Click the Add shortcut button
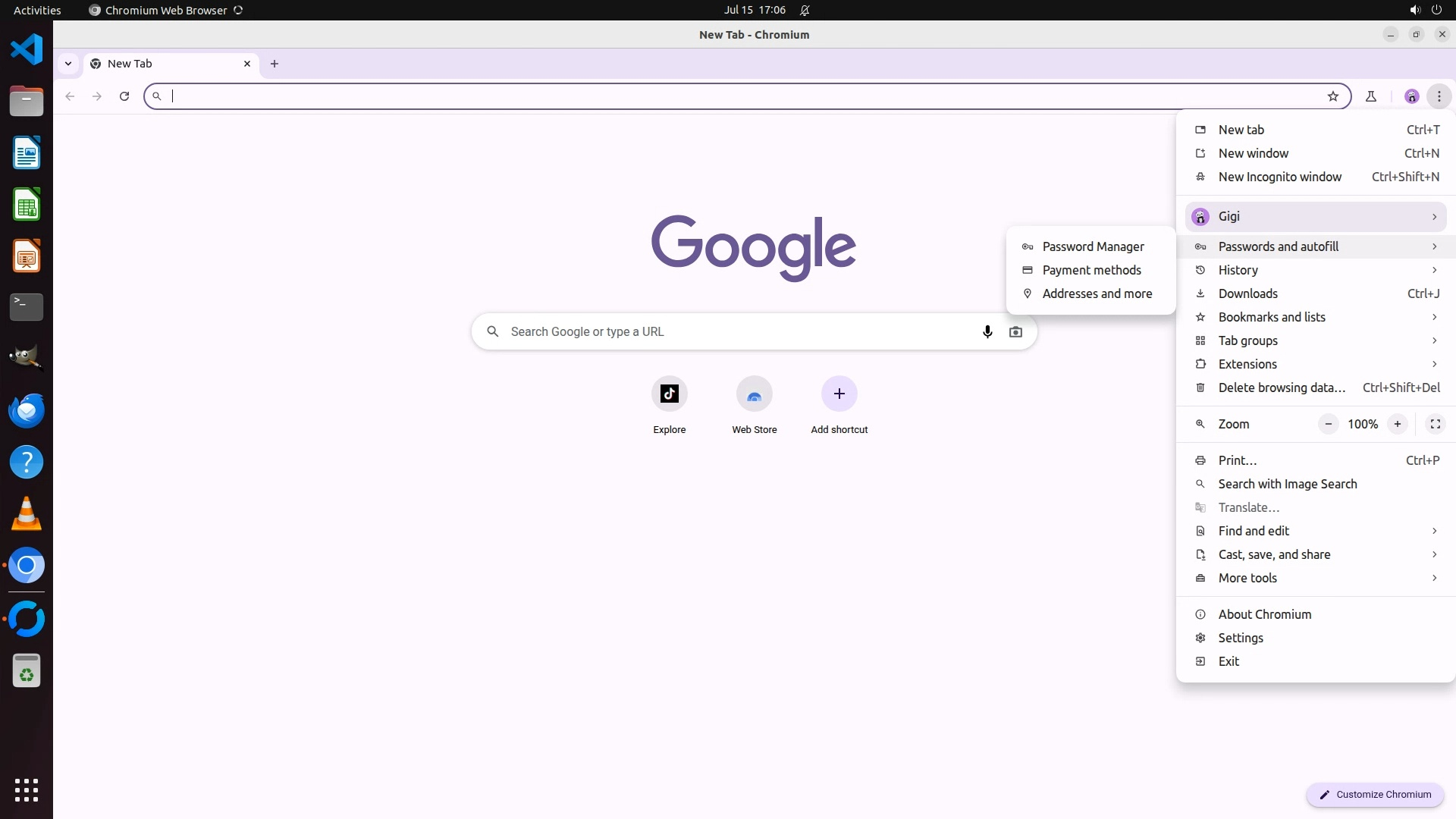Viewport: 1456px width, 819px height. point(839,394)
